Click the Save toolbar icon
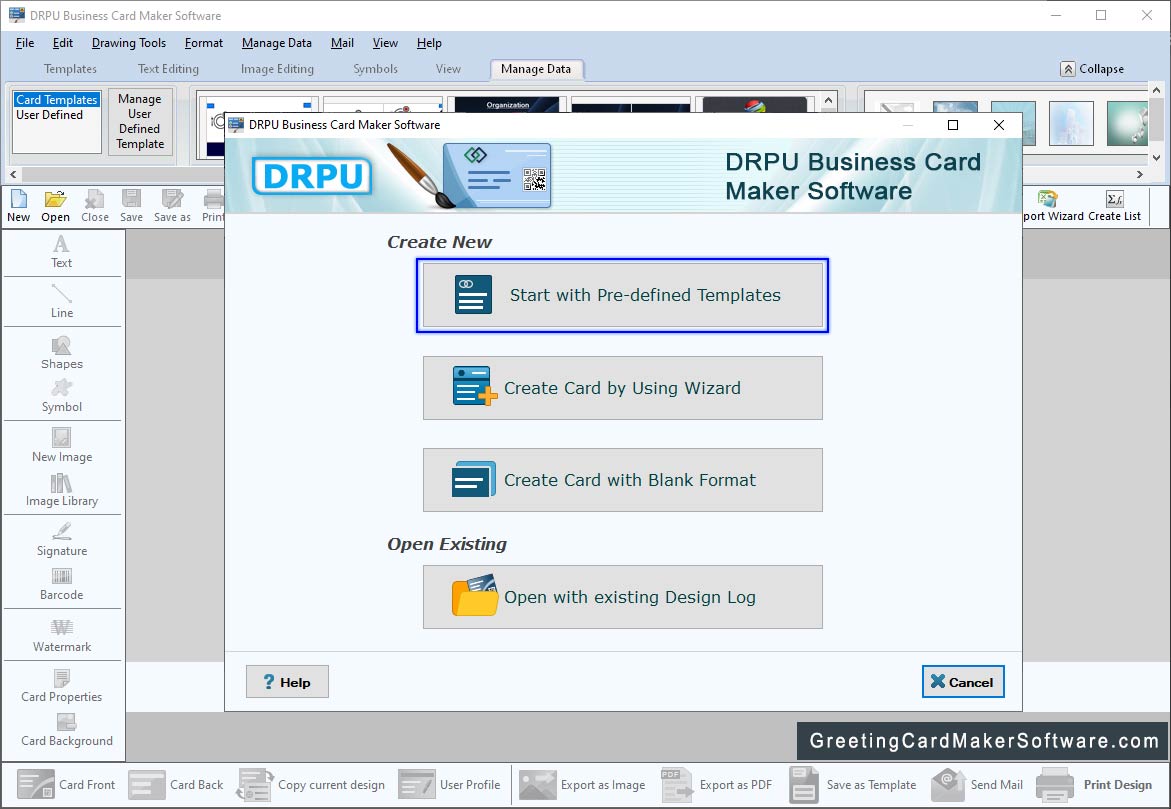The width and height of the screenshot is (1171, 809). click(x=131, y=206)
